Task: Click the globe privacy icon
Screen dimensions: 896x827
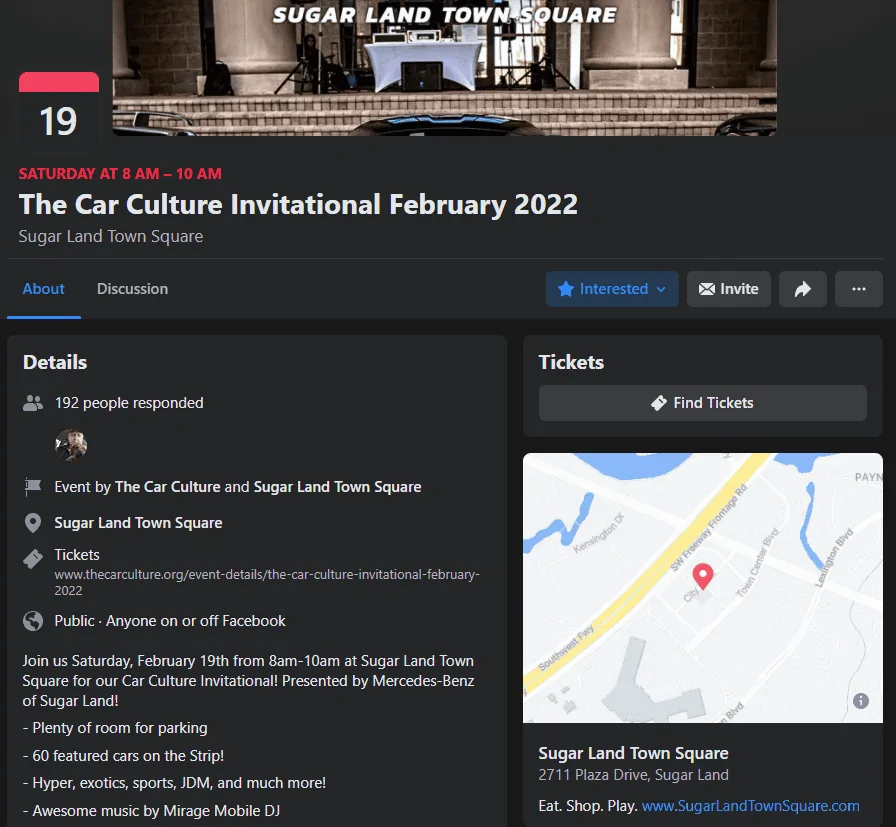Action: click(33, 621)
